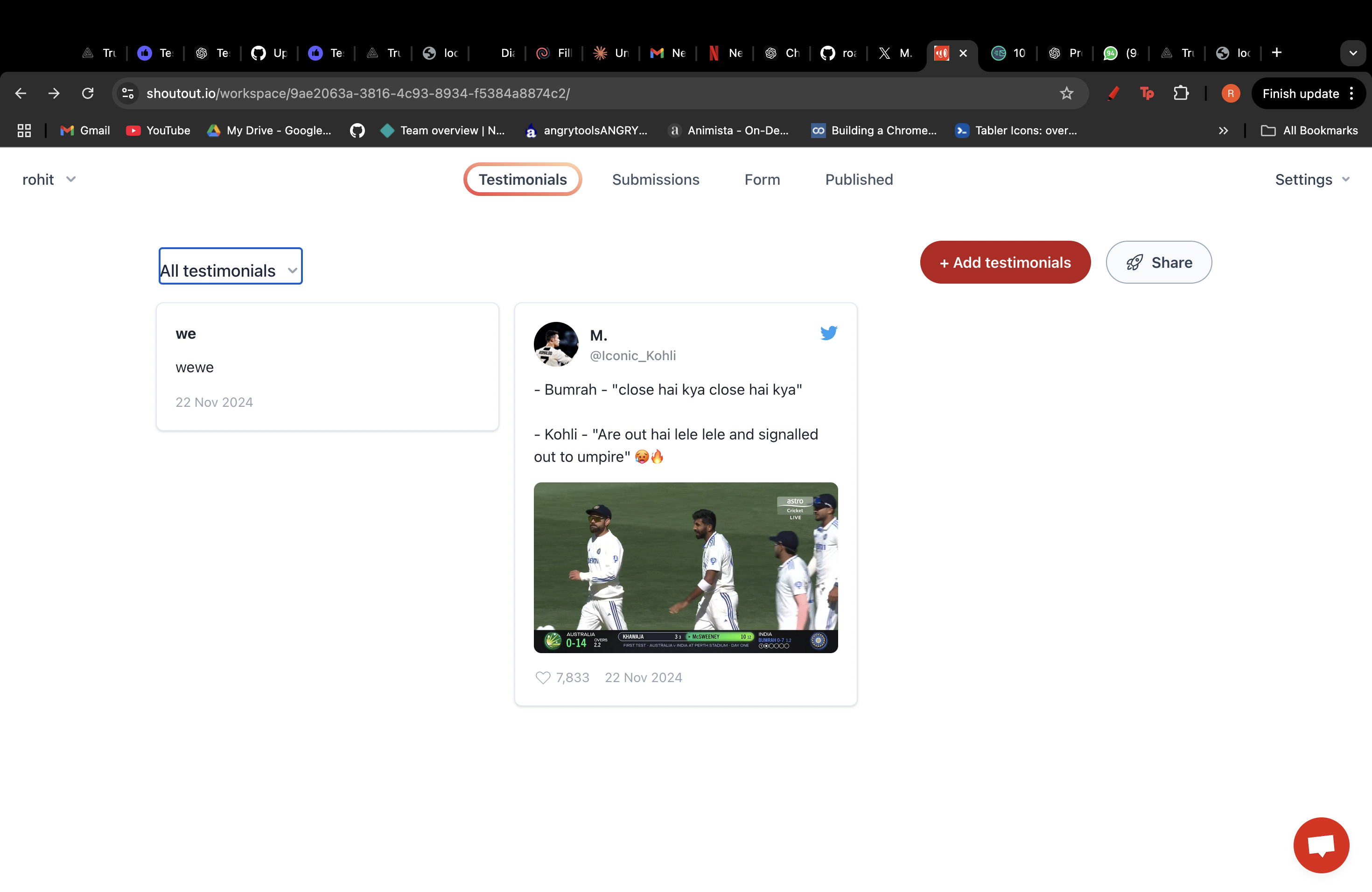1372x892 pixels.
Task: Open the 'we' testimonial card
Action: [328, 367]
